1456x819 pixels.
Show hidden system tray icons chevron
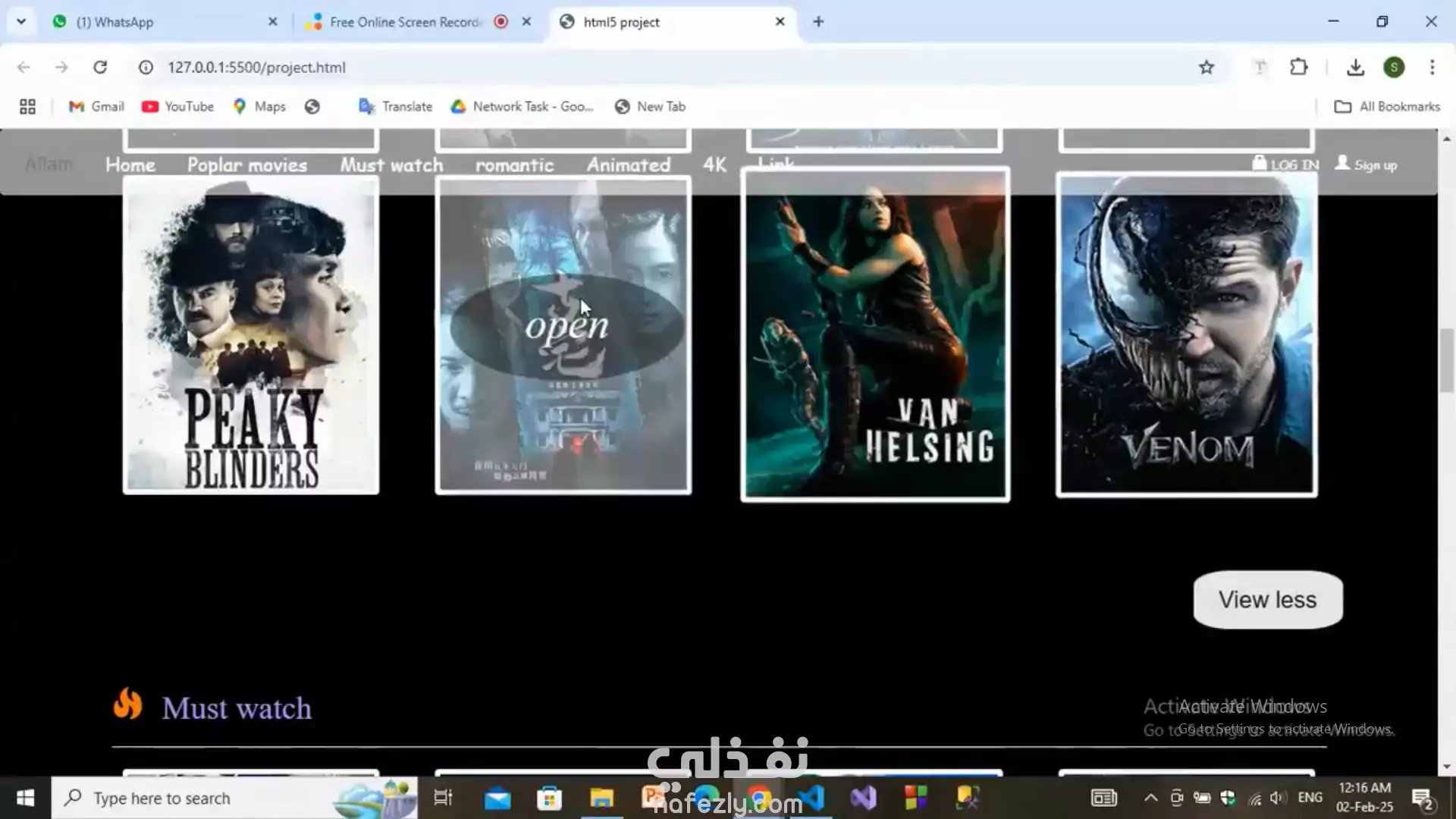tap(1150, 798)
